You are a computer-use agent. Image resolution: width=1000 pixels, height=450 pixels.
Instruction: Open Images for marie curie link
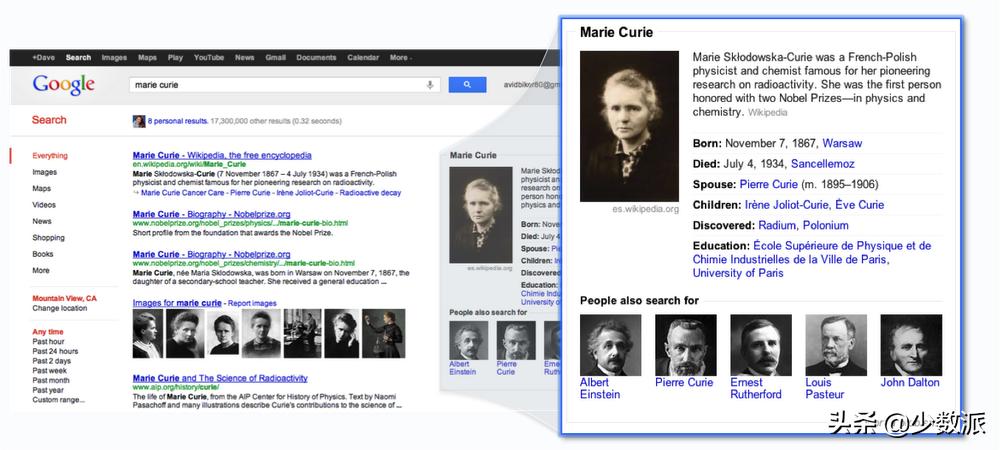point(177,303)
